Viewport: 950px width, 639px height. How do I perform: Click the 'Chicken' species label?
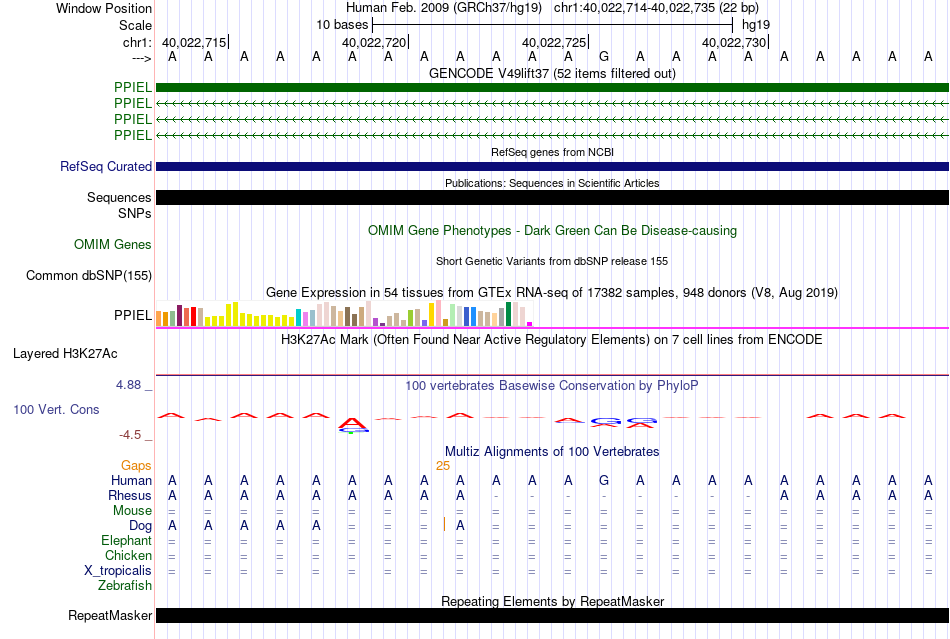tap(128, 555)
